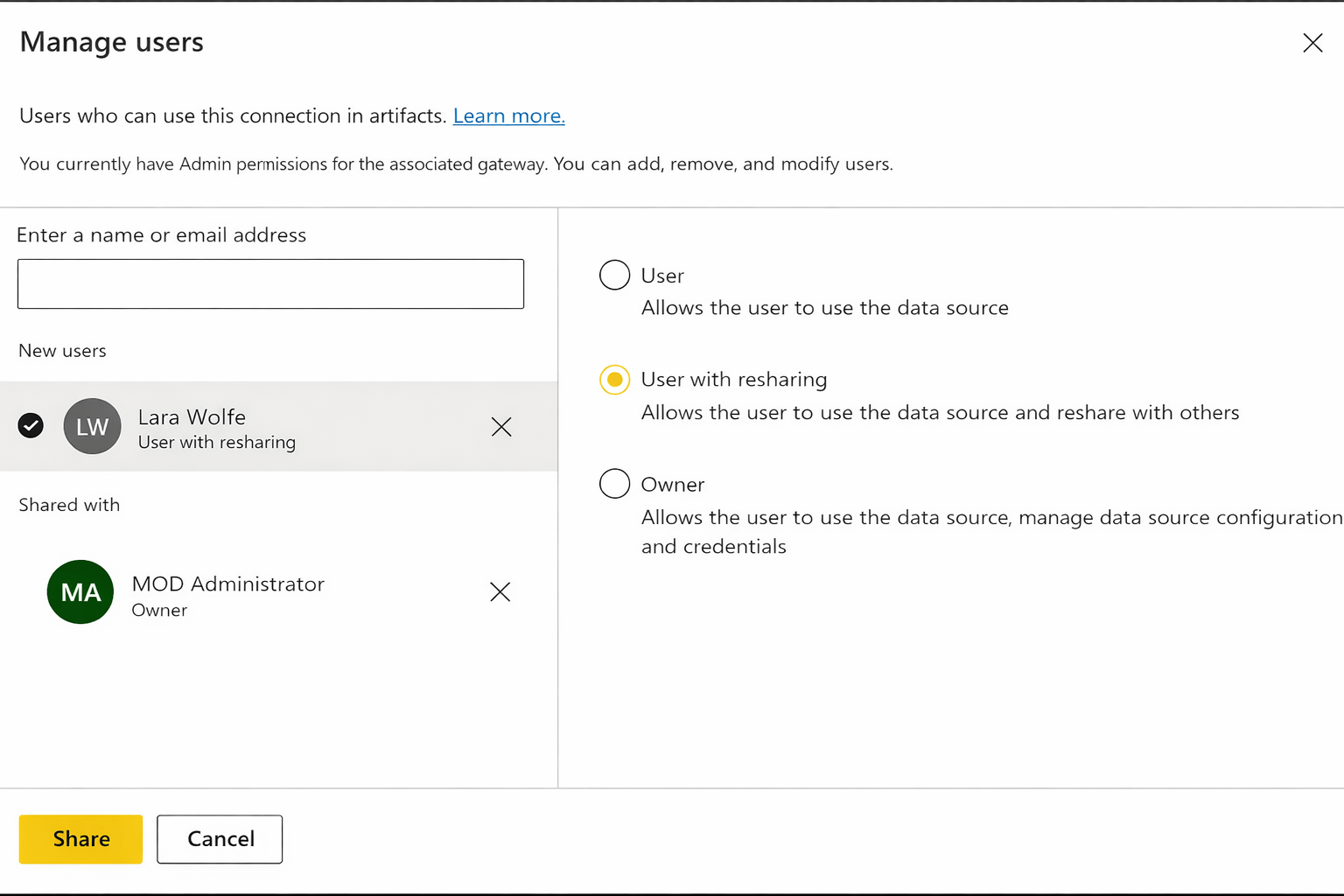The height and width of the screenshot is (896, 1344).
Task: Select the MOD Administrator name text
Action: click(x=227, y=584)
